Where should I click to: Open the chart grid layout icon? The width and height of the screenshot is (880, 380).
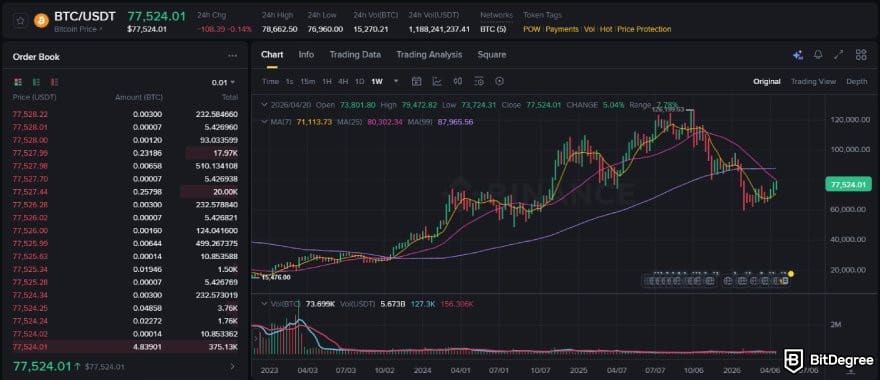860,54
